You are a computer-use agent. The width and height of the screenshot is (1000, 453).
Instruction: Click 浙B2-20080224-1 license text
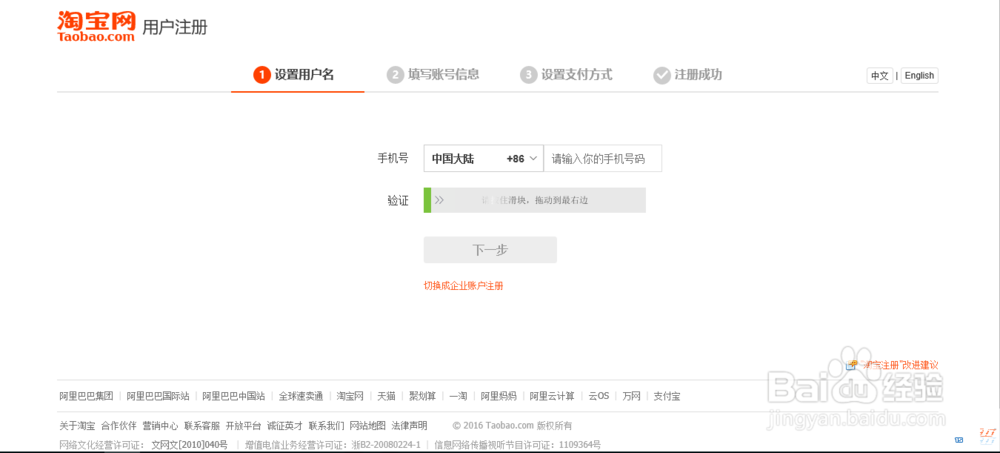[386, 445]
